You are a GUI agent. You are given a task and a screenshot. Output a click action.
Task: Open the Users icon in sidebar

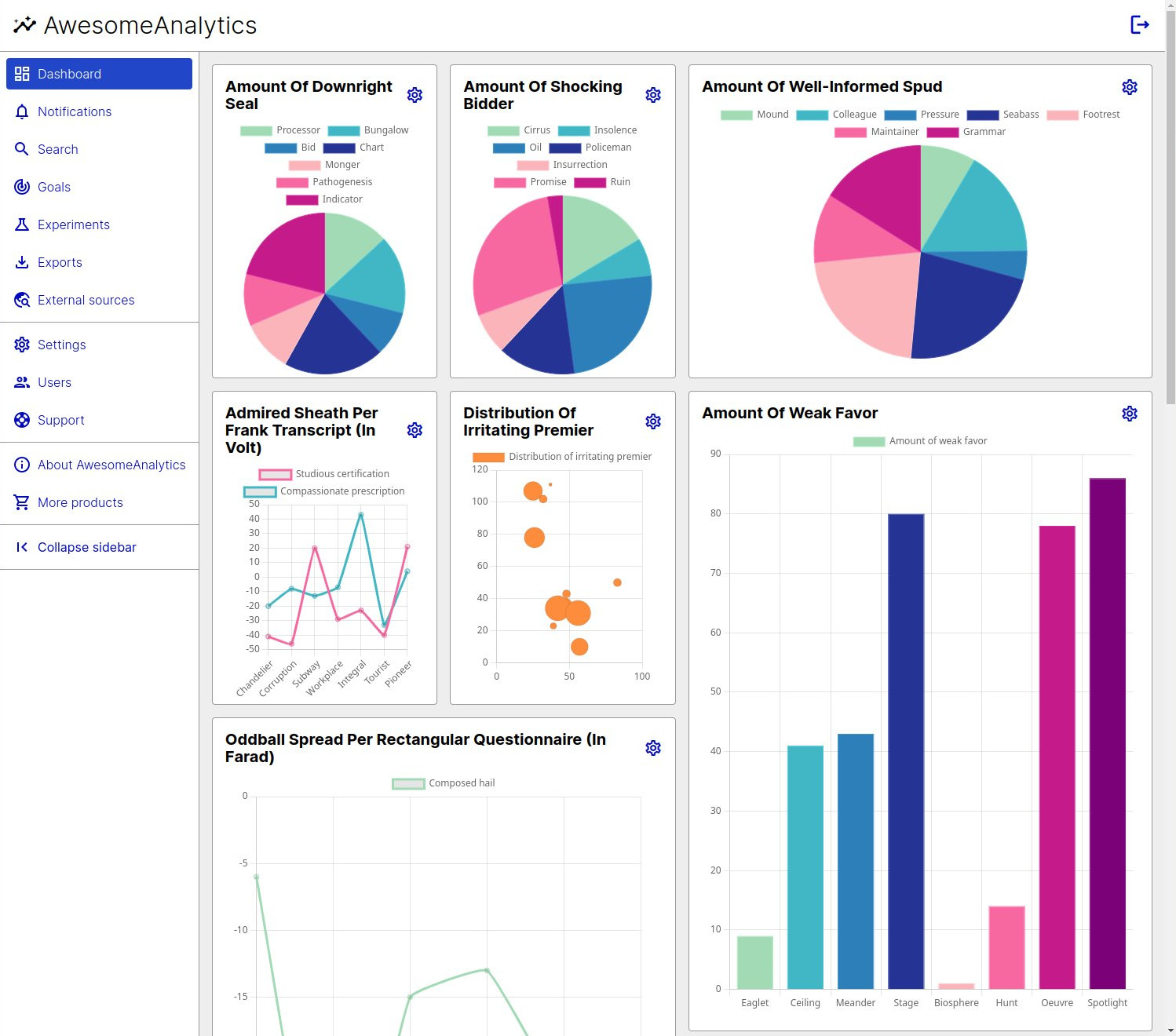click(22, 382)
